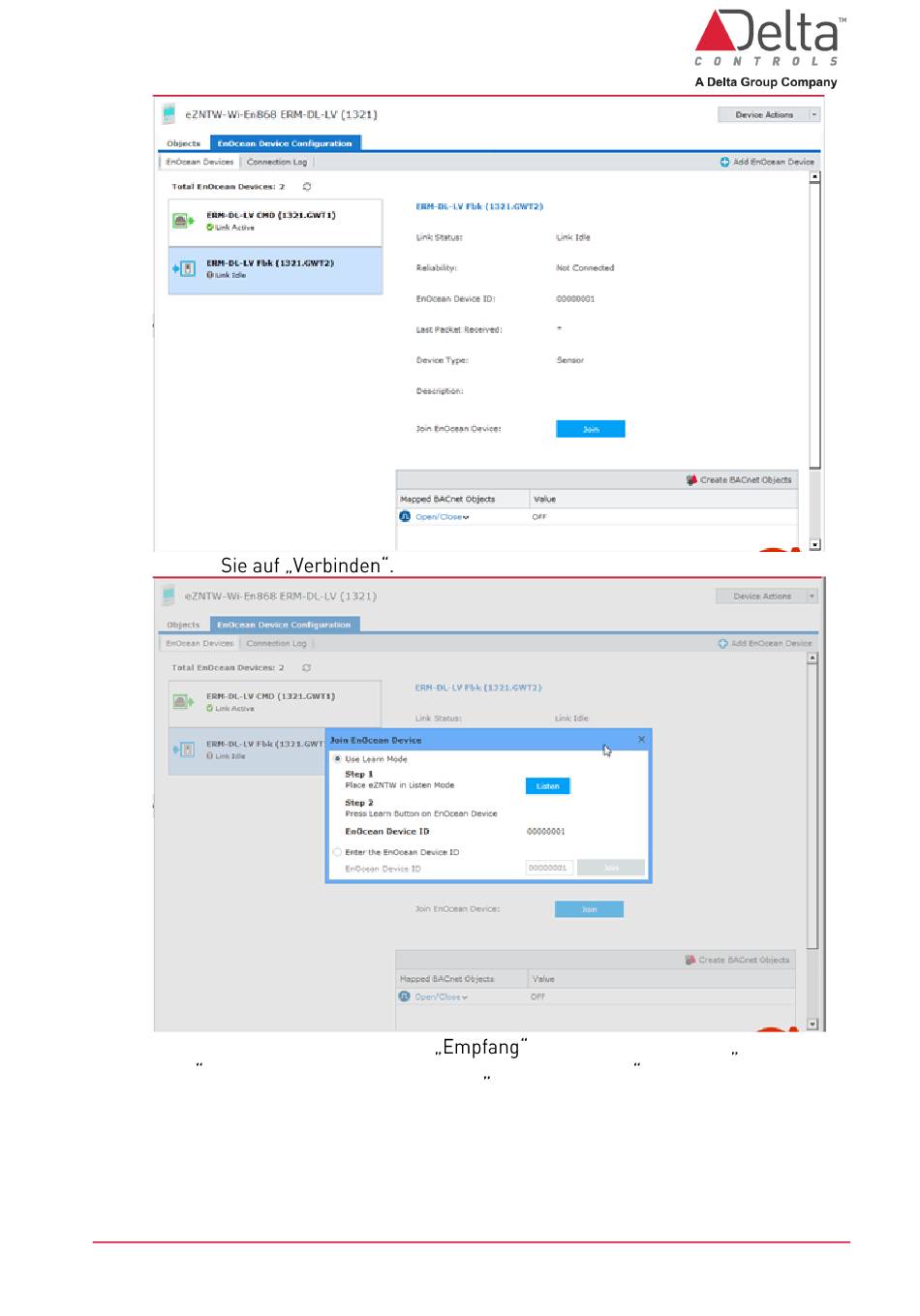Click the Link Idle status icon, top screenshot
Screen dimensions: 920x1316
(x=209, y=275)
